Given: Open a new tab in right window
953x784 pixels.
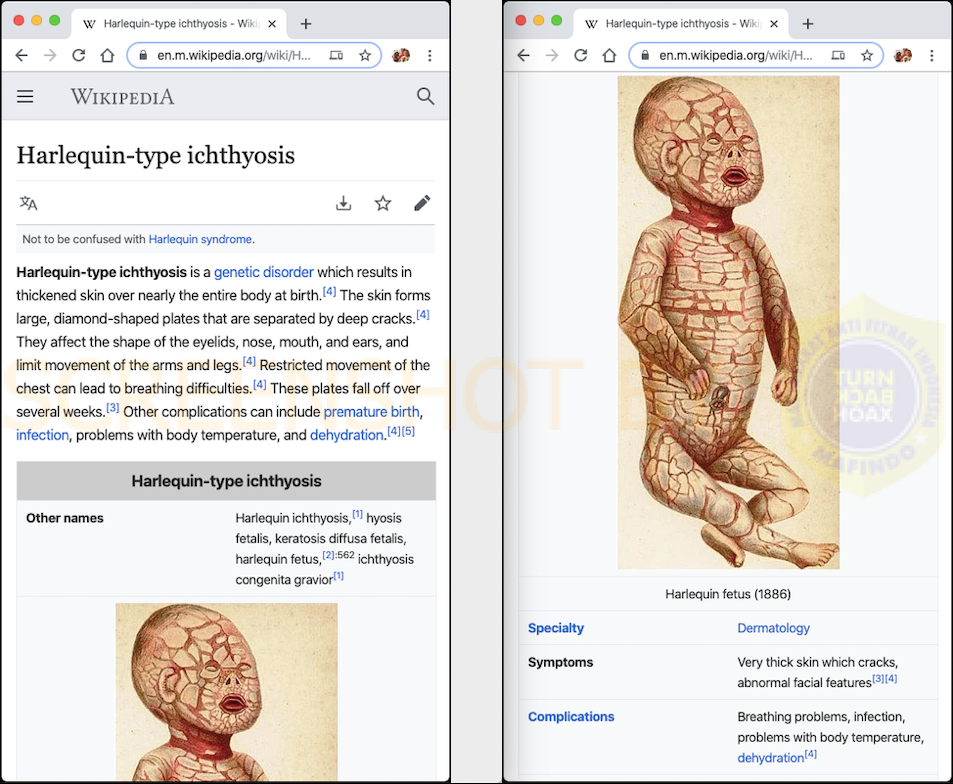Looking at the screenshot, I should click(x=808, y=24).
